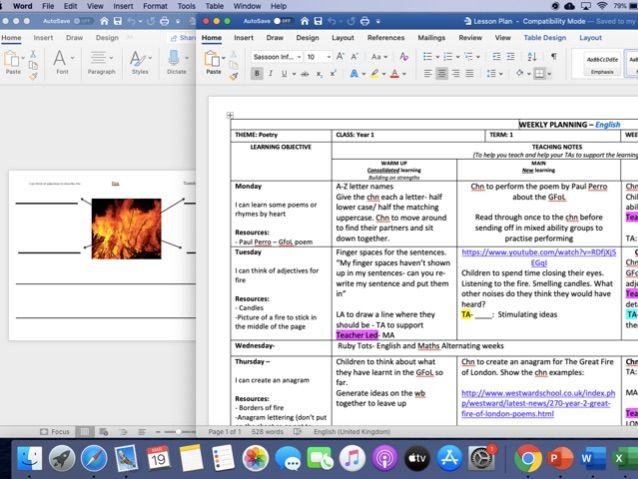Toggle Italic formatting in Lesson Plan ribbon
The width and height of the screenshot is (638, 479).
(271, 74)
